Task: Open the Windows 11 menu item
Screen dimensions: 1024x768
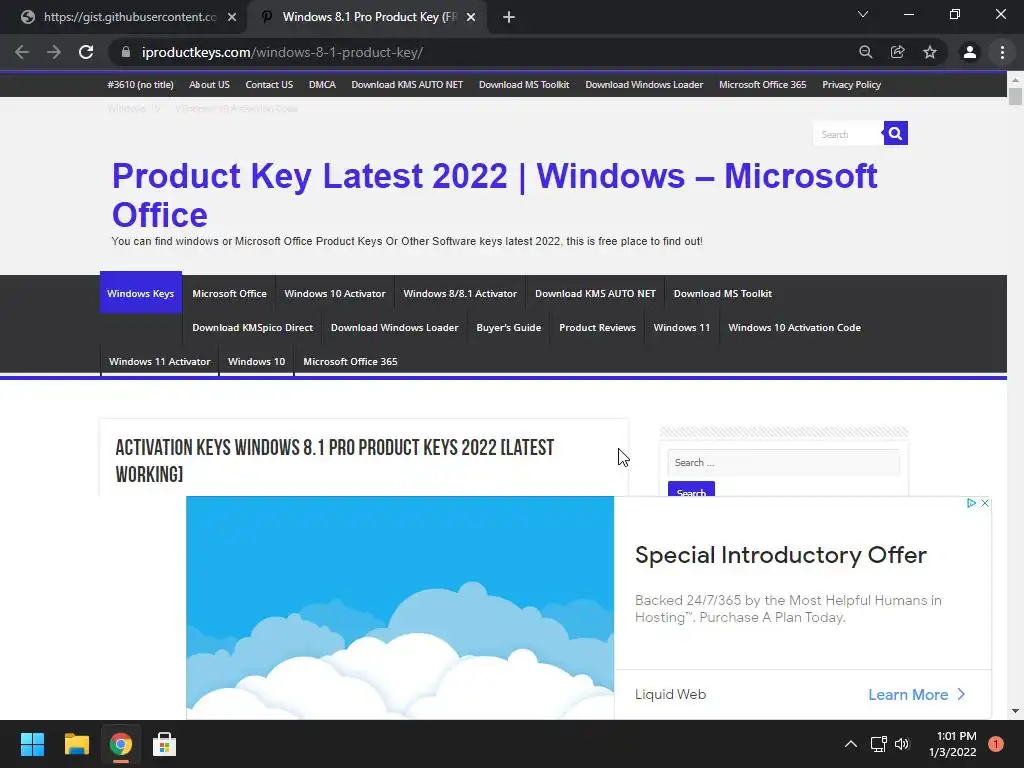Action: [x=681, y=327]
